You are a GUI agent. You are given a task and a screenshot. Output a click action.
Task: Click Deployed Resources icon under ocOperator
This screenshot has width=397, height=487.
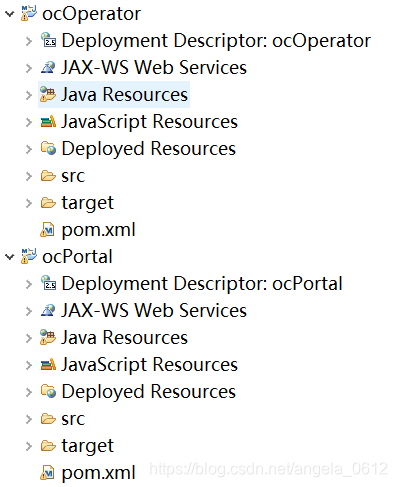pos(48,149)
